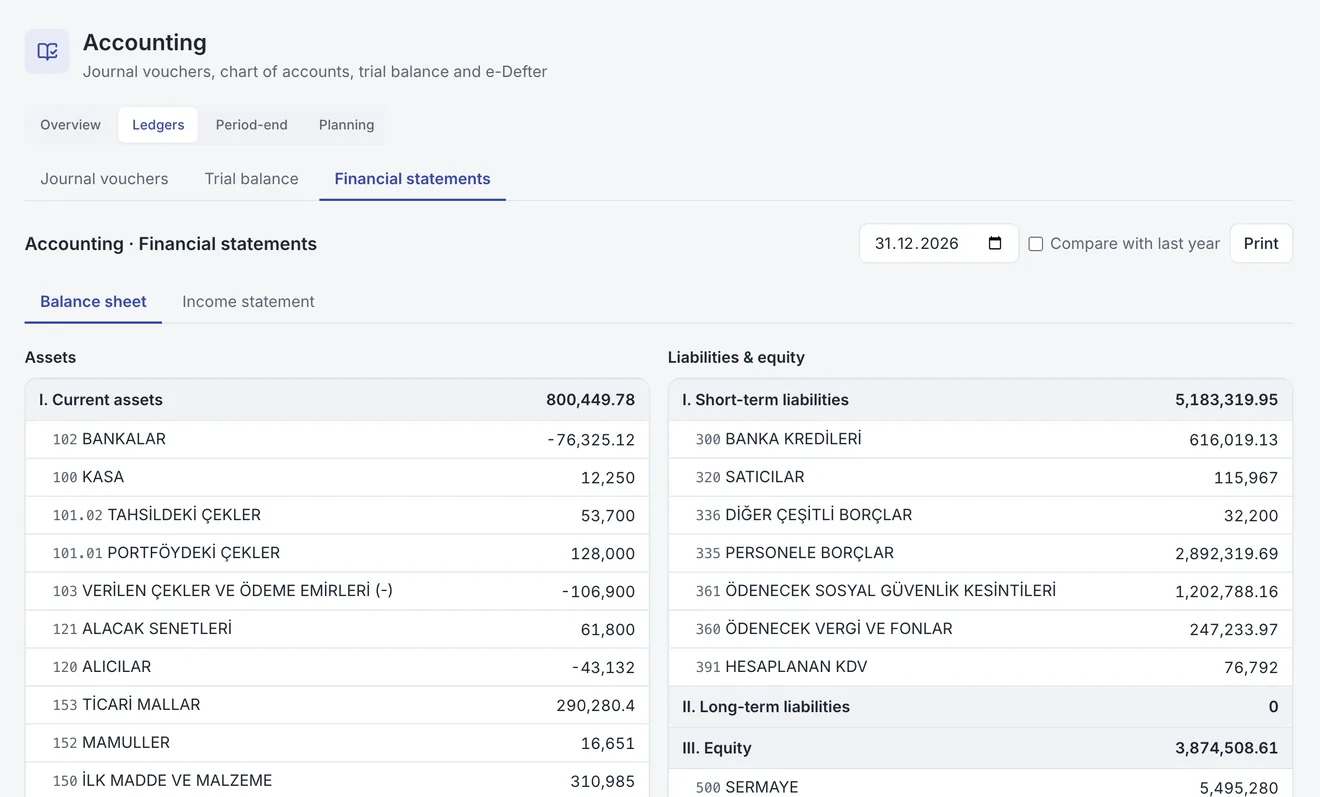Switch to Income statement view
Screen dimensions: 1320x797
click(x=248, y=302)
